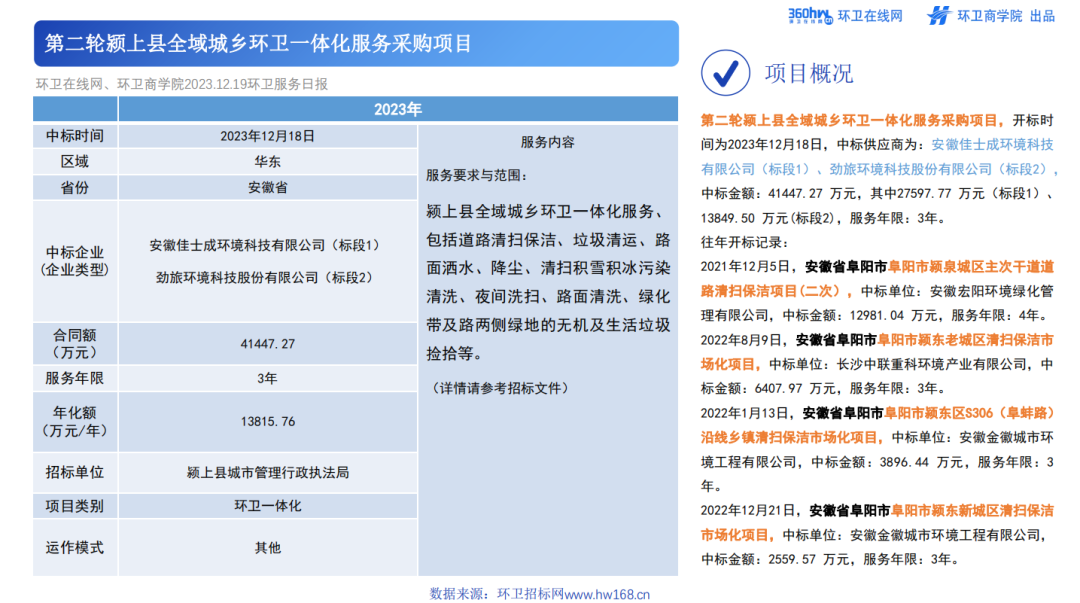This screenshot has height=603, width=1080.
Task: Click the 服务年限 row label
Action: [x=75, y=378]
